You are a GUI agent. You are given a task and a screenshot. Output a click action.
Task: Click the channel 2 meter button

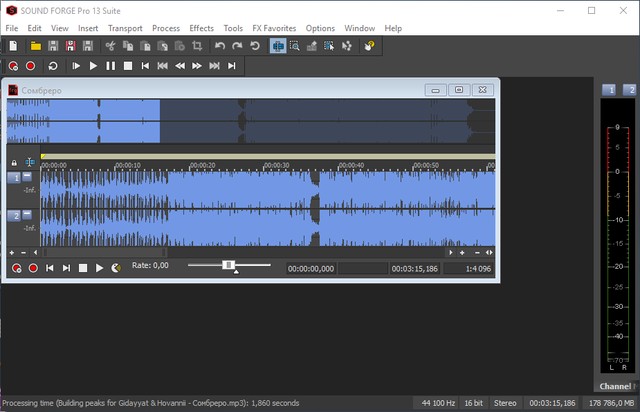tap(630, 91)
